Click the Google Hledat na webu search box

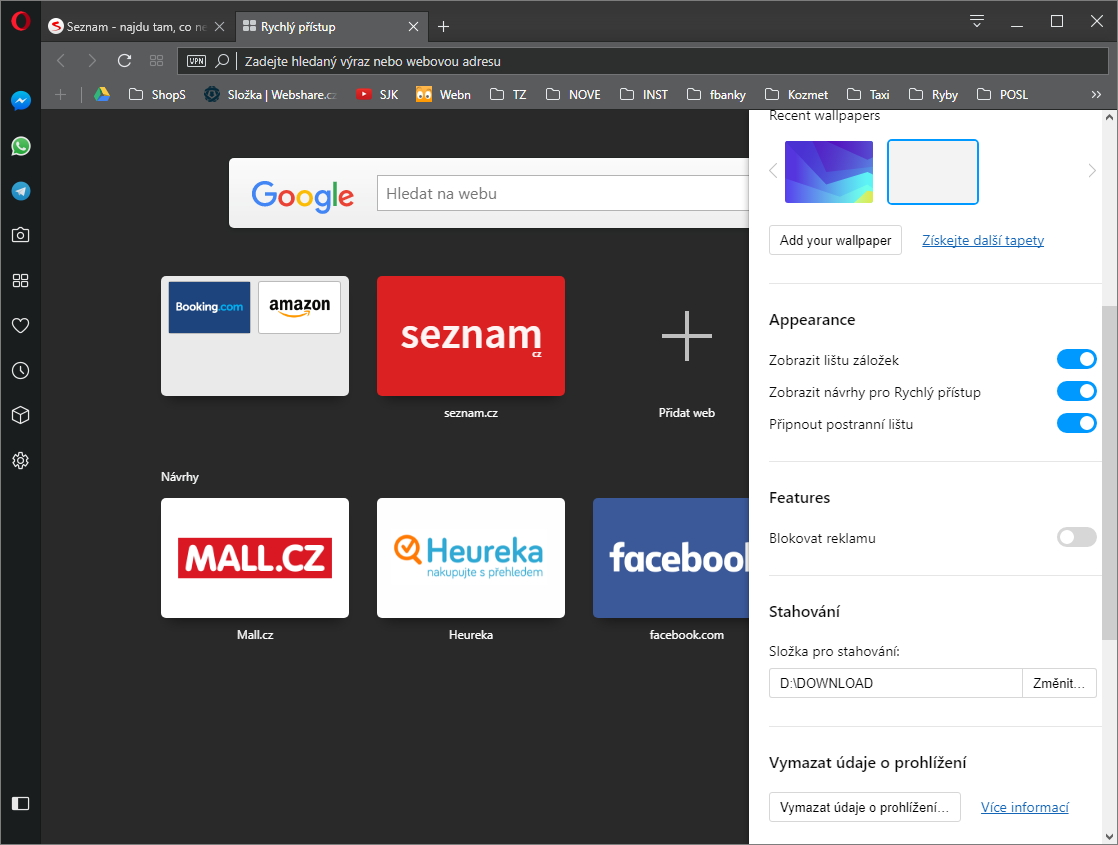563,193
